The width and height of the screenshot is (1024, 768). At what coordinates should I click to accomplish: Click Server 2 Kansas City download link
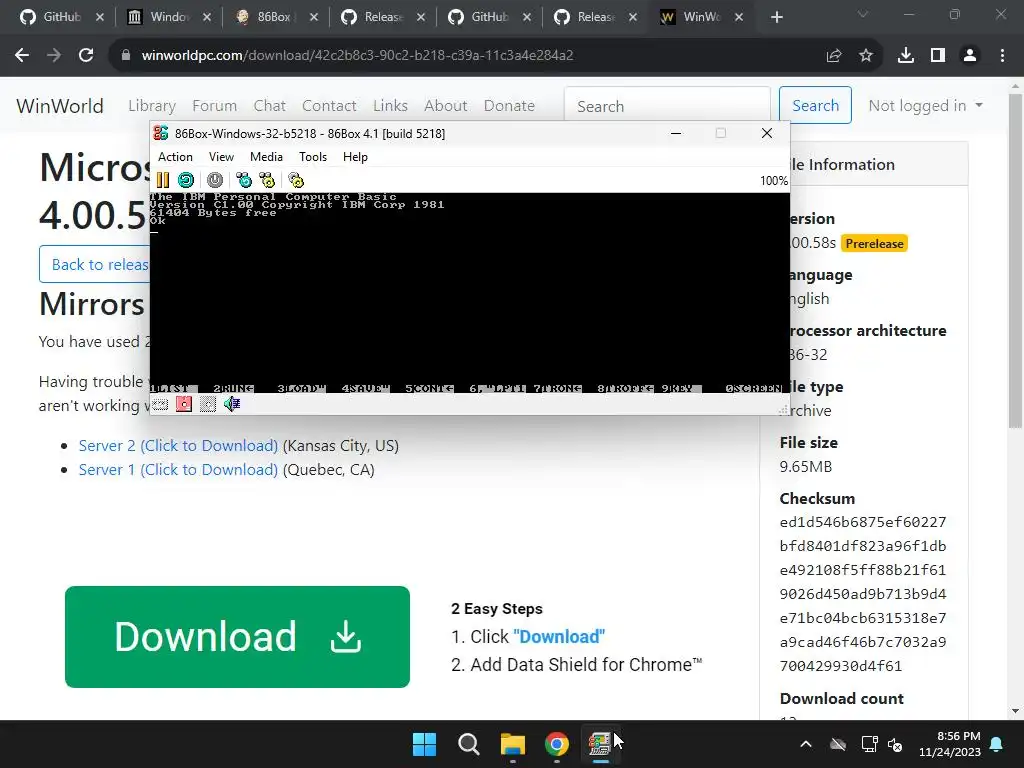[178, 445]
